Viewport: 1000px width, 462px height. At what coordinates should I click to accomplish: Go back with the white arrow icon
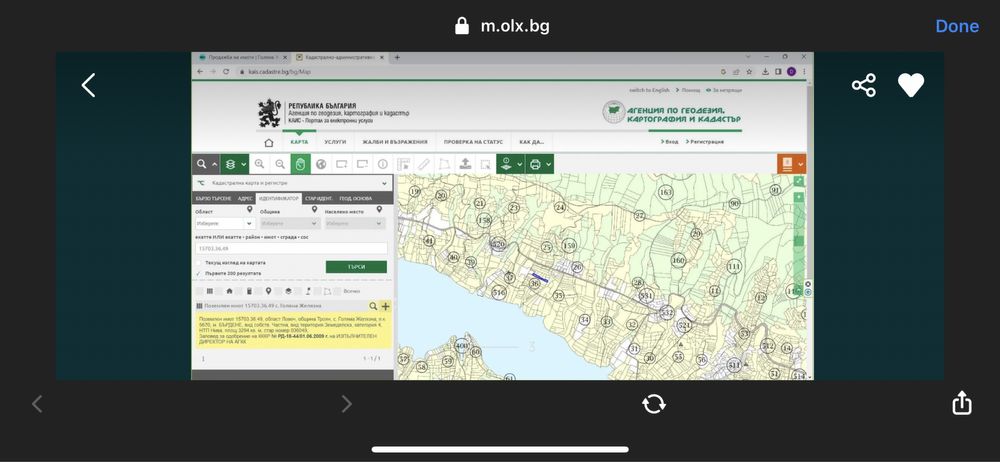[x=89, y=85]
